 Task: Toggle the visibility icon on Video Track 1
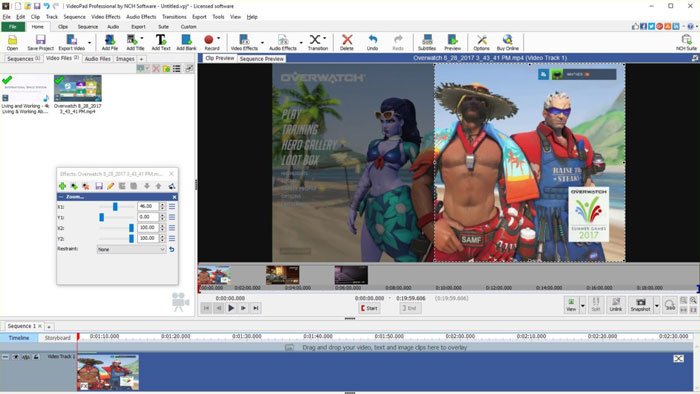click(x=16, y=357)
